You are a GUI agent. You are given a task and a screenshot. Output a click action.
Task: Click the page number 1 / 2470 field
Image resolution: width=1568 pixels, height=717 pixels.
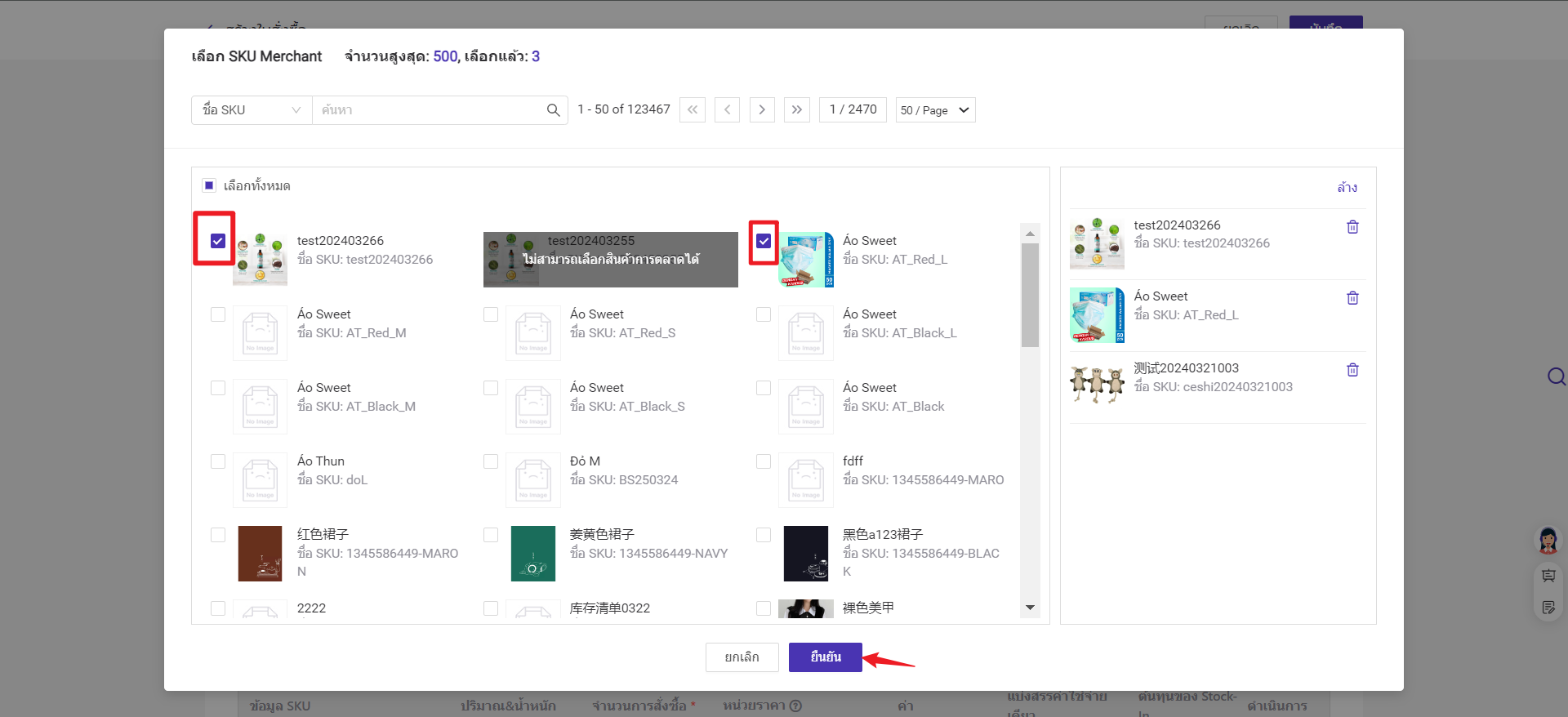click(x=853, y=109)
